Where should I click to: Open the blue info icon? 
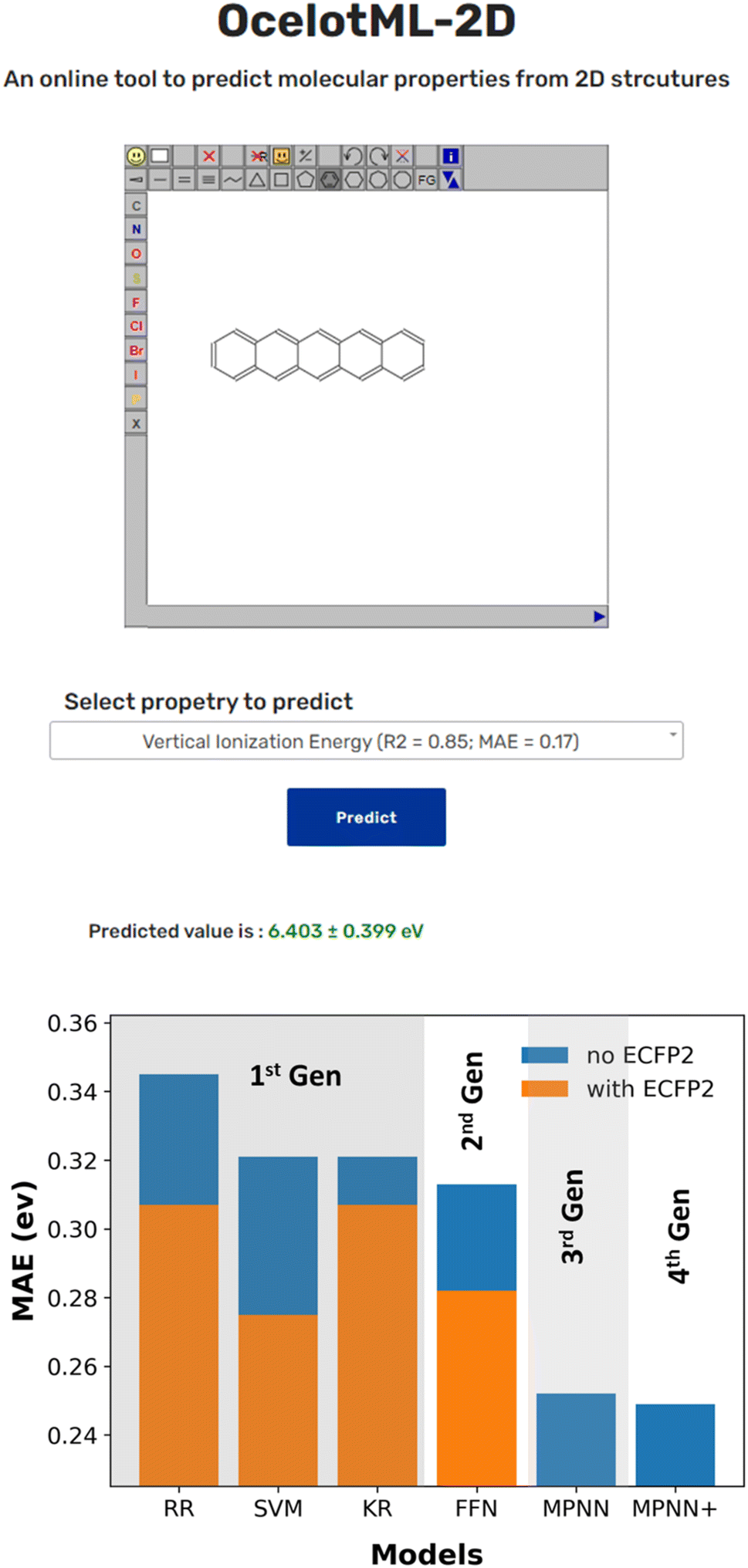(451, 156)
